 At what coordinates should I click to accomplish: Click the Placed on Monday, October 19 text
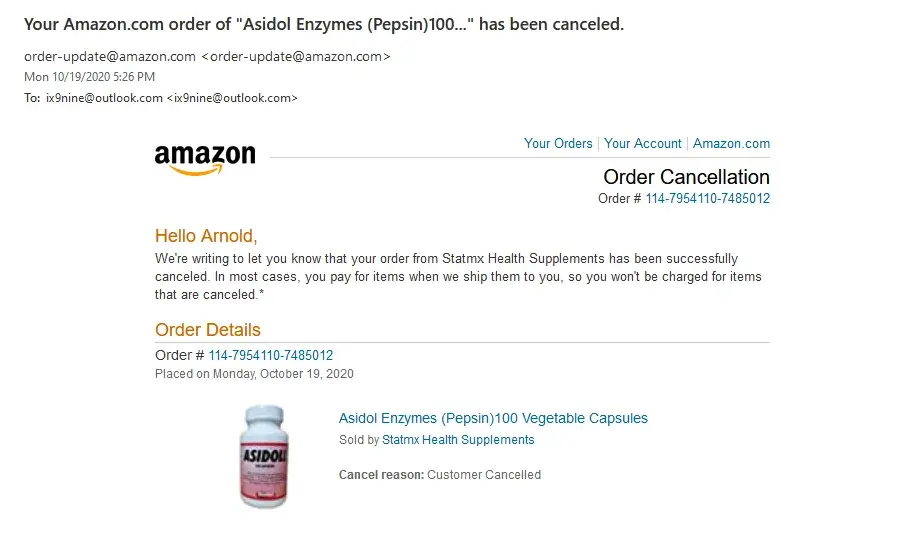254,374
